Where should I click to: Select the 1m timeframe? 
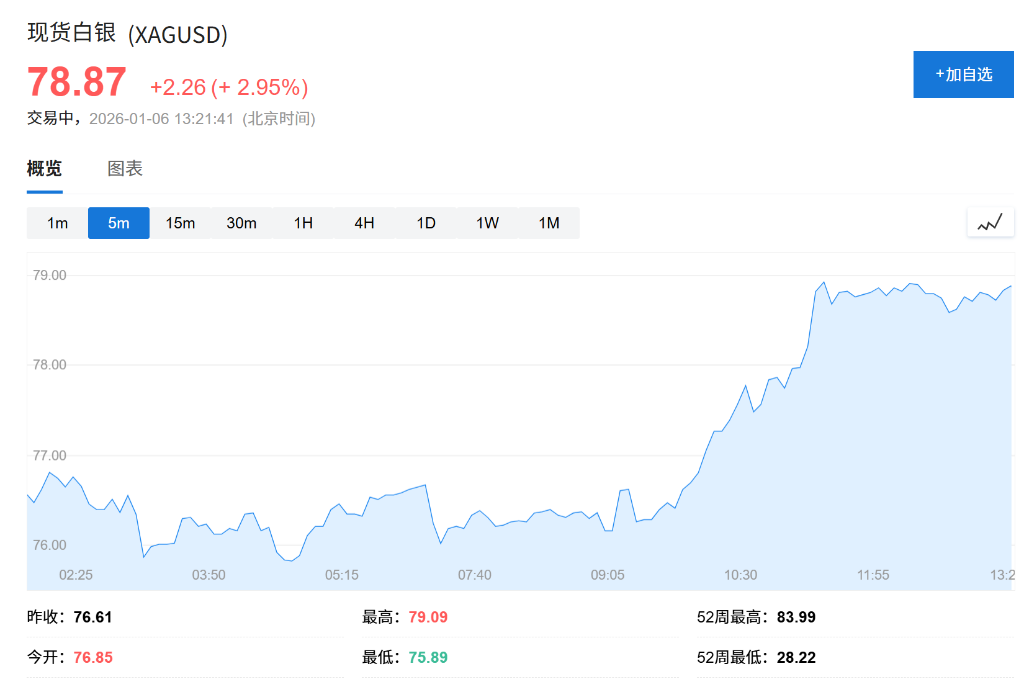[x=56, y=223]
